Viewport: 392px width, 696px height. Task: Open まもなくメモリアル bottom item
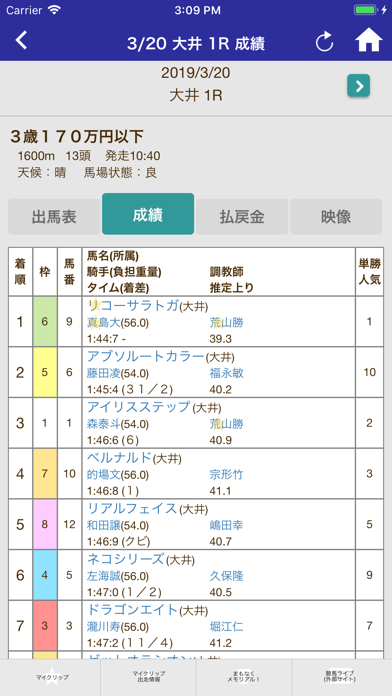click(x=244, y=677)
